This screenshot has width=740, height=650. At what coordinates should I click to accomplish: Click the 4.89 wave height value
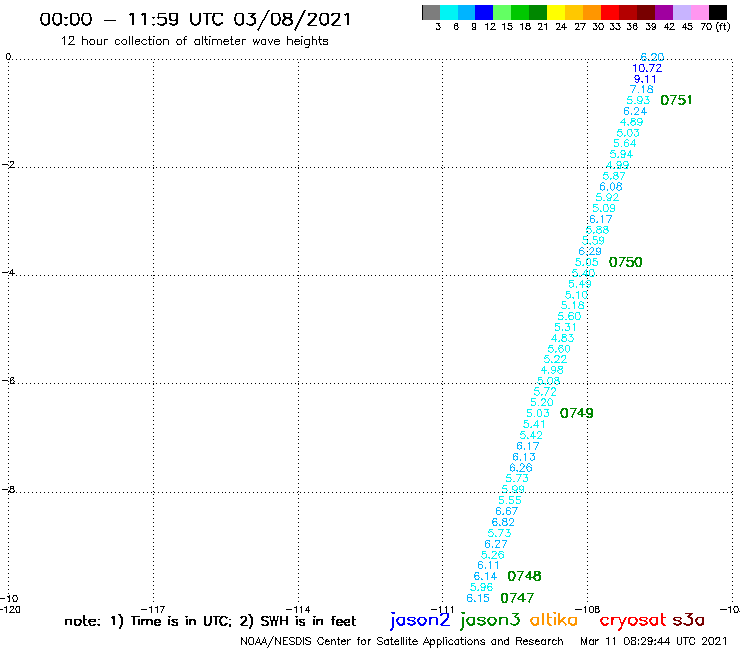click(x=631, y=122)
